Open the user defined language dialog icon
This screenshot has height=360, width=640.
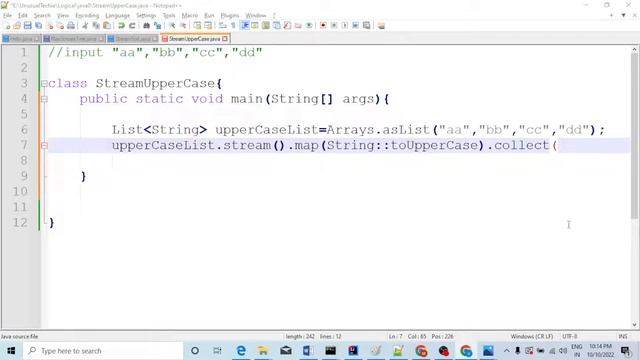255,25
